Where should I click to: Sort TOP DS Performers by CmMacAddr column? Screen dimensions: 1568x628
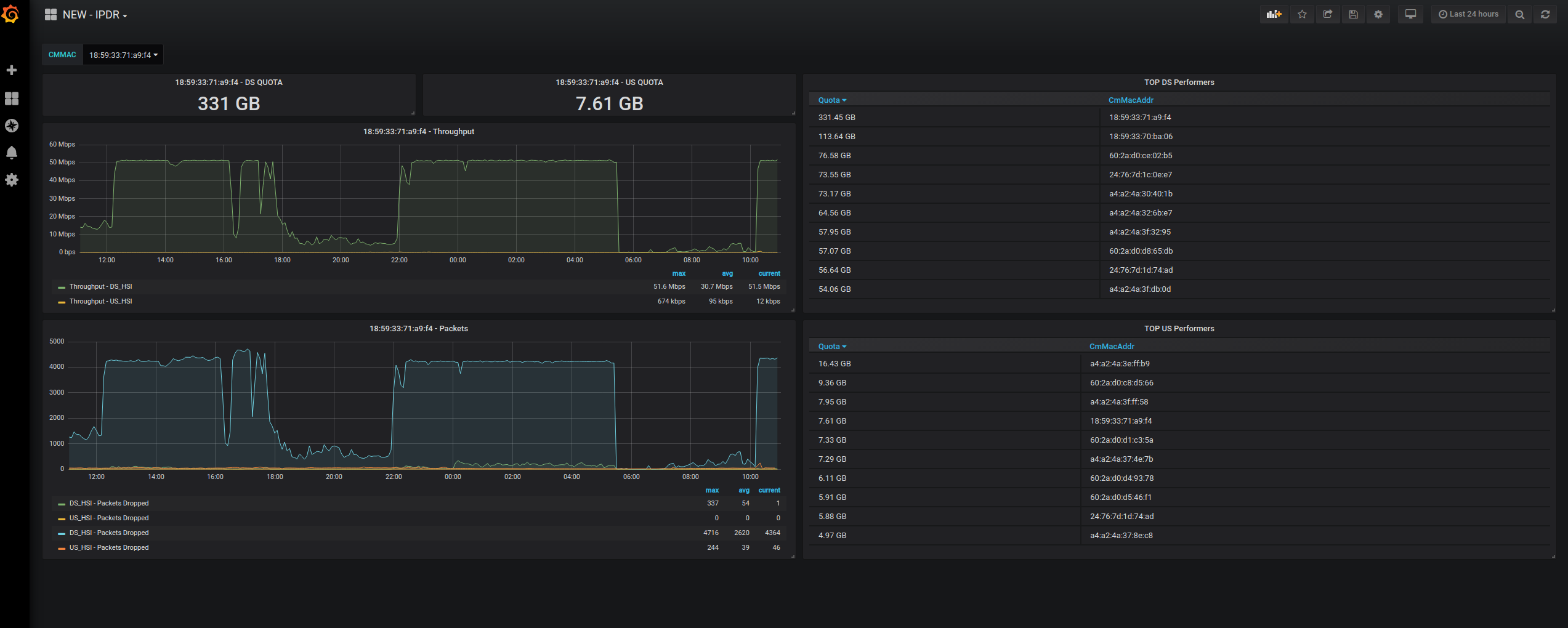pyautogui.click(x=1131, y=100)
